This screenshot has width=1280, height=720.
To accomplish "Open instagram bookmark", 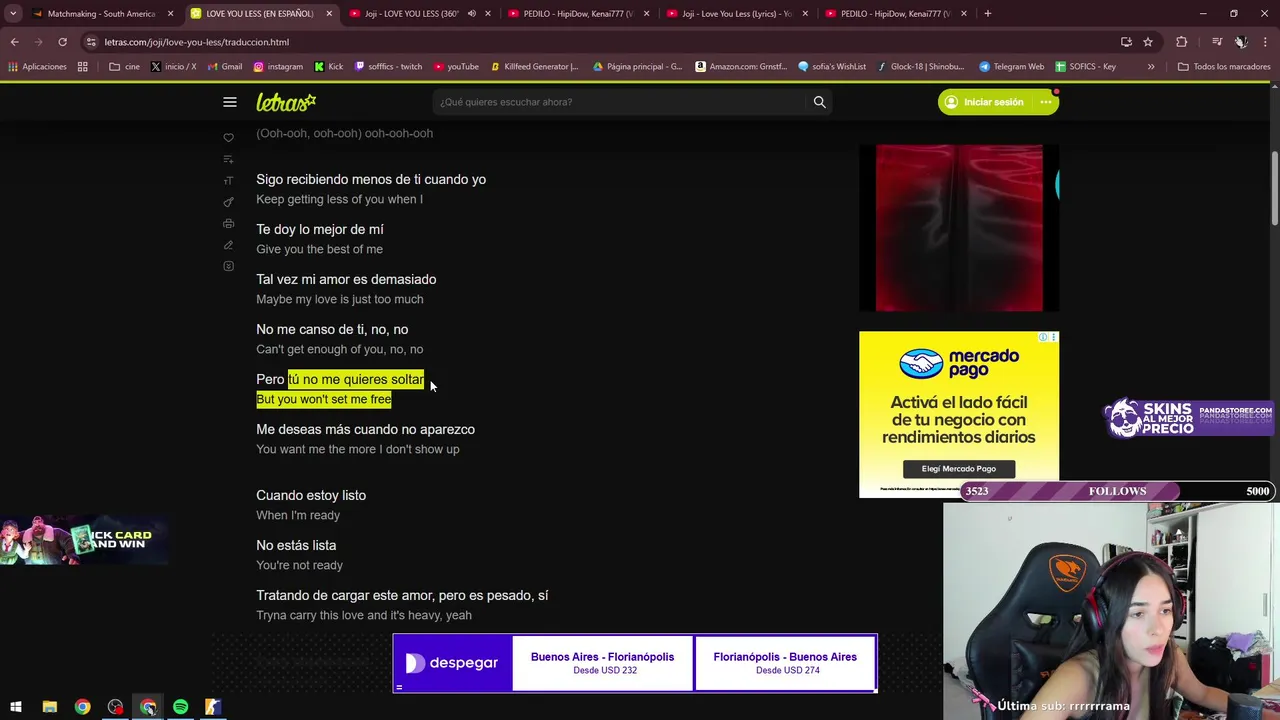I will coord(277,67).
